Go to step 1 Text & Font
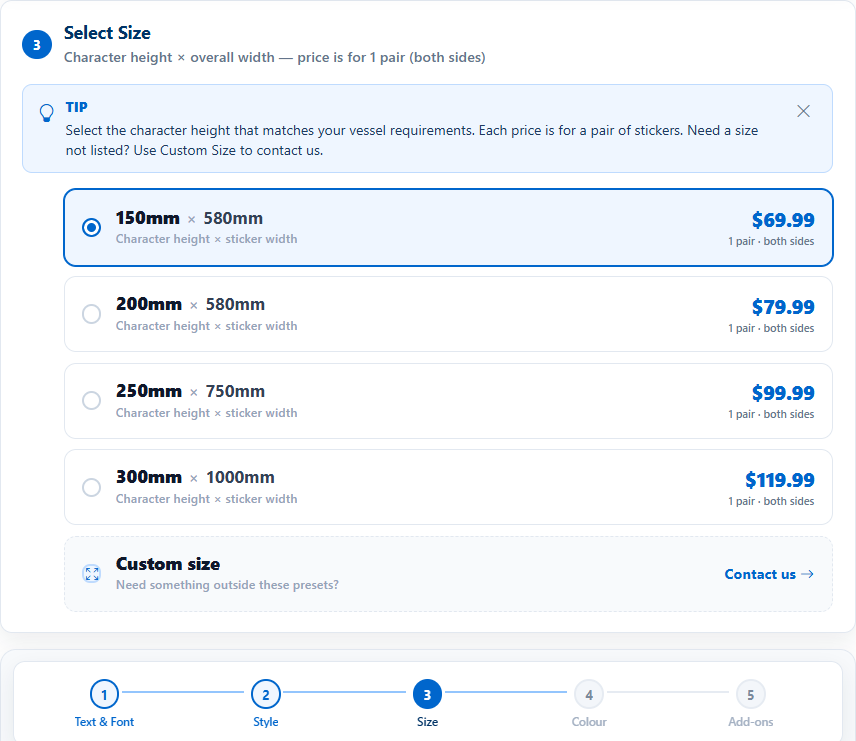The width and height of the screenshot is (856, 741). tap(104, 703)
